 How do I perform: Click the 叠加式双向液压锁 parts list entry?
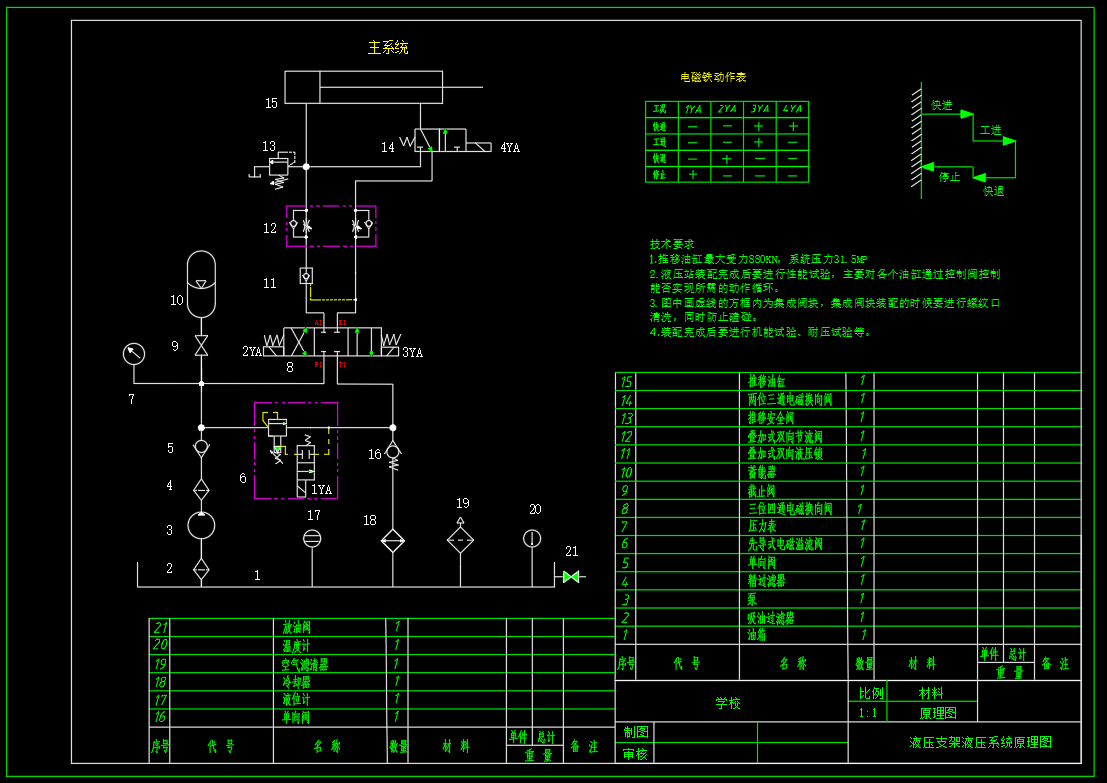(x=785, y=454)
